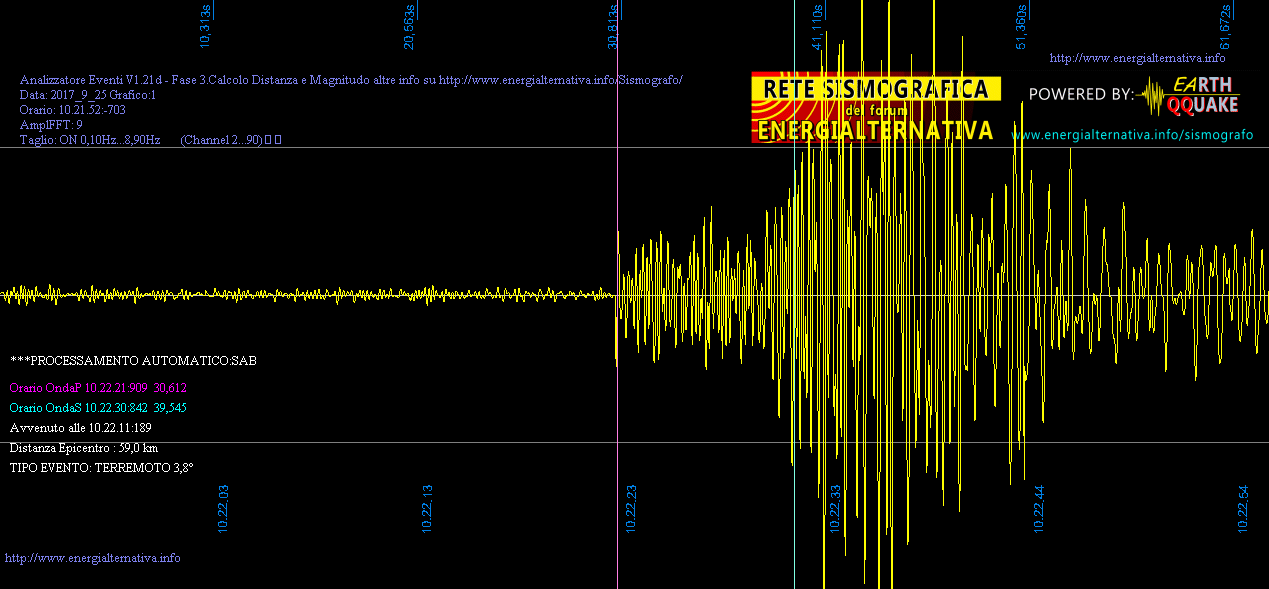Click the 51,350s top time label
The image size is (1269, 589).
[1021, 26]
